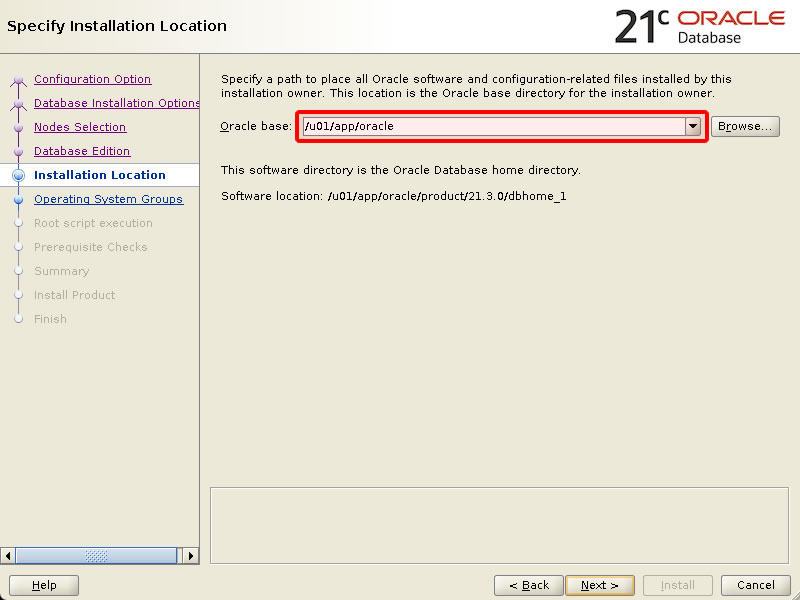Image resolution: width=800 pixels, height=600 pixels.
Task: Cancel the Oracle installation
Action: click(x=756, y=585)
